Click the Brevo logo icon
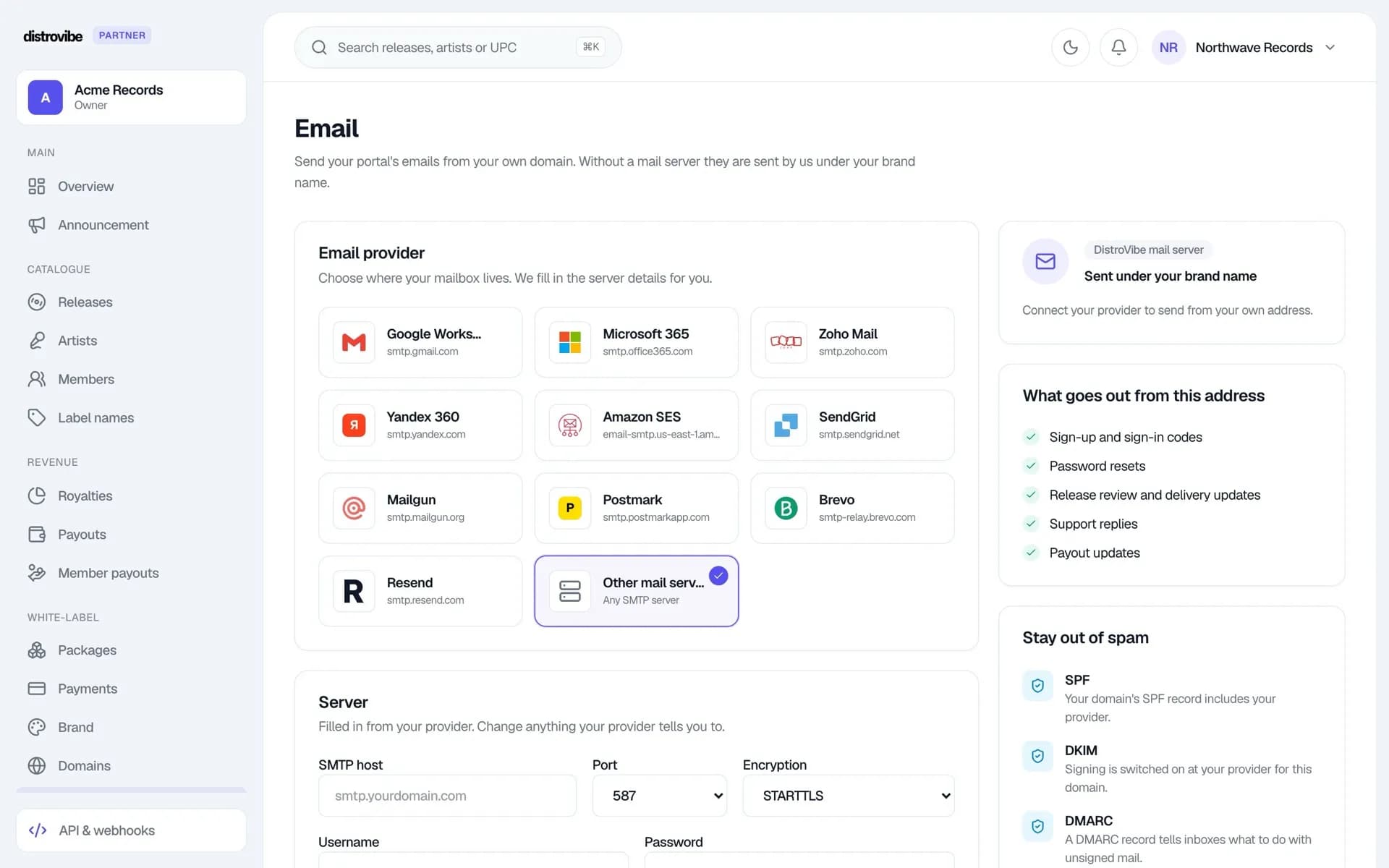 pyautogui.click(x=786, y=508)
